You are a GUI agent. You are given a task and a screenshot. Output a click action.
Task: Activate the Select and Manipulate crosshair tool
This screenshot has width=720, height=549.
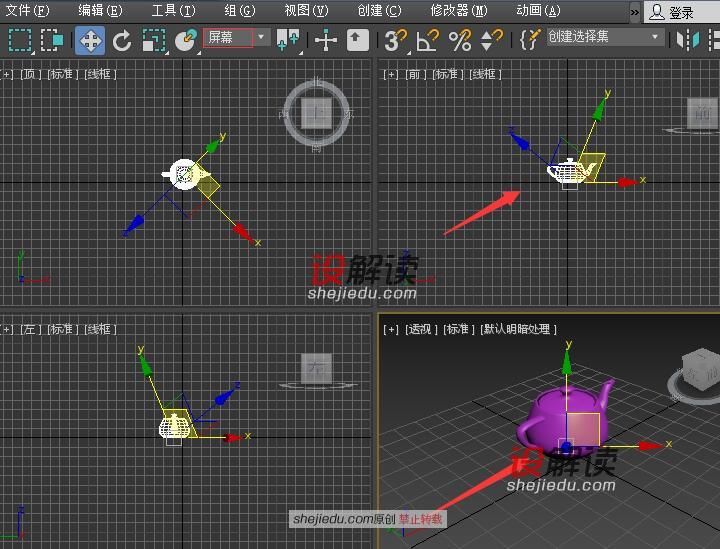[326, 40]
